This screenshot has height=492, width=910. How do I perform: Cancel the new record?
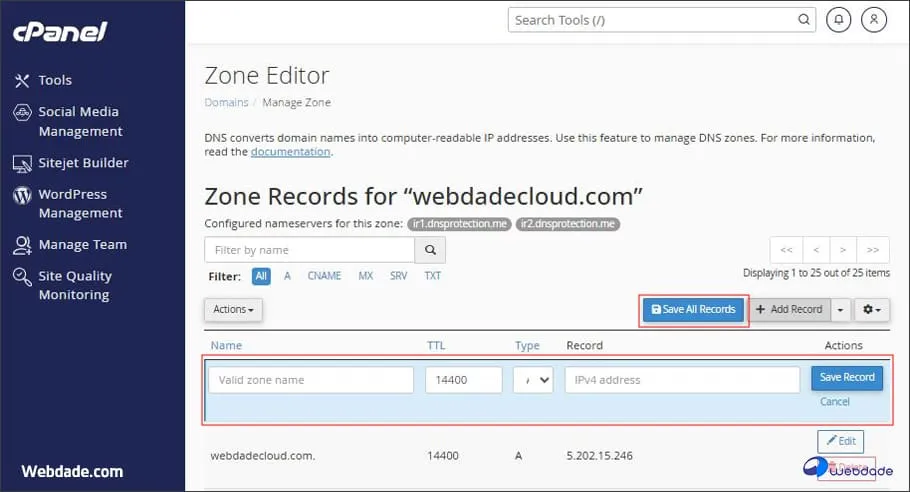[x=835, y=402]
